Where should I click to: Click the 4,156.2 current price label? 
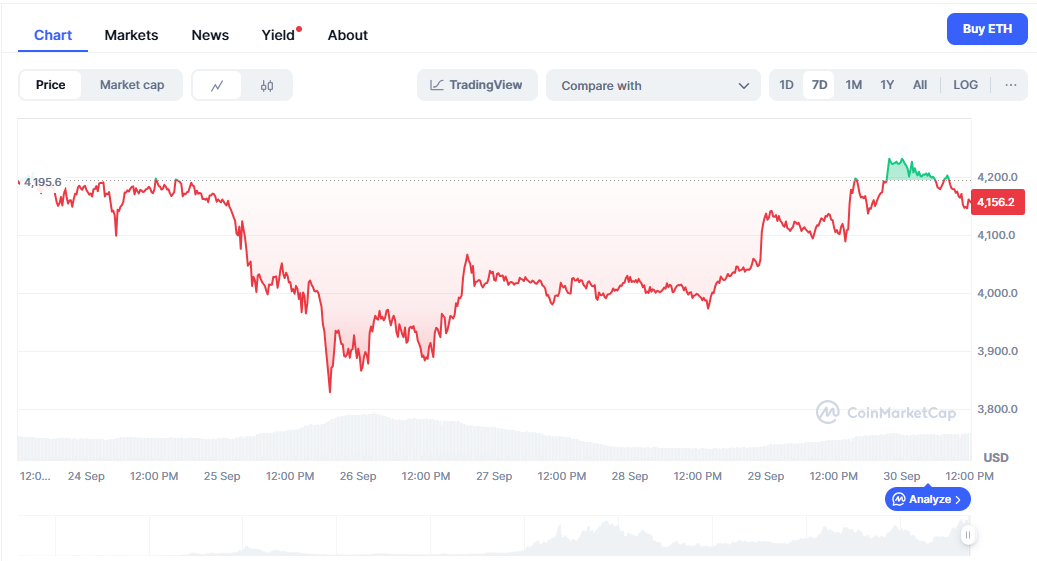tap(996, 202)
